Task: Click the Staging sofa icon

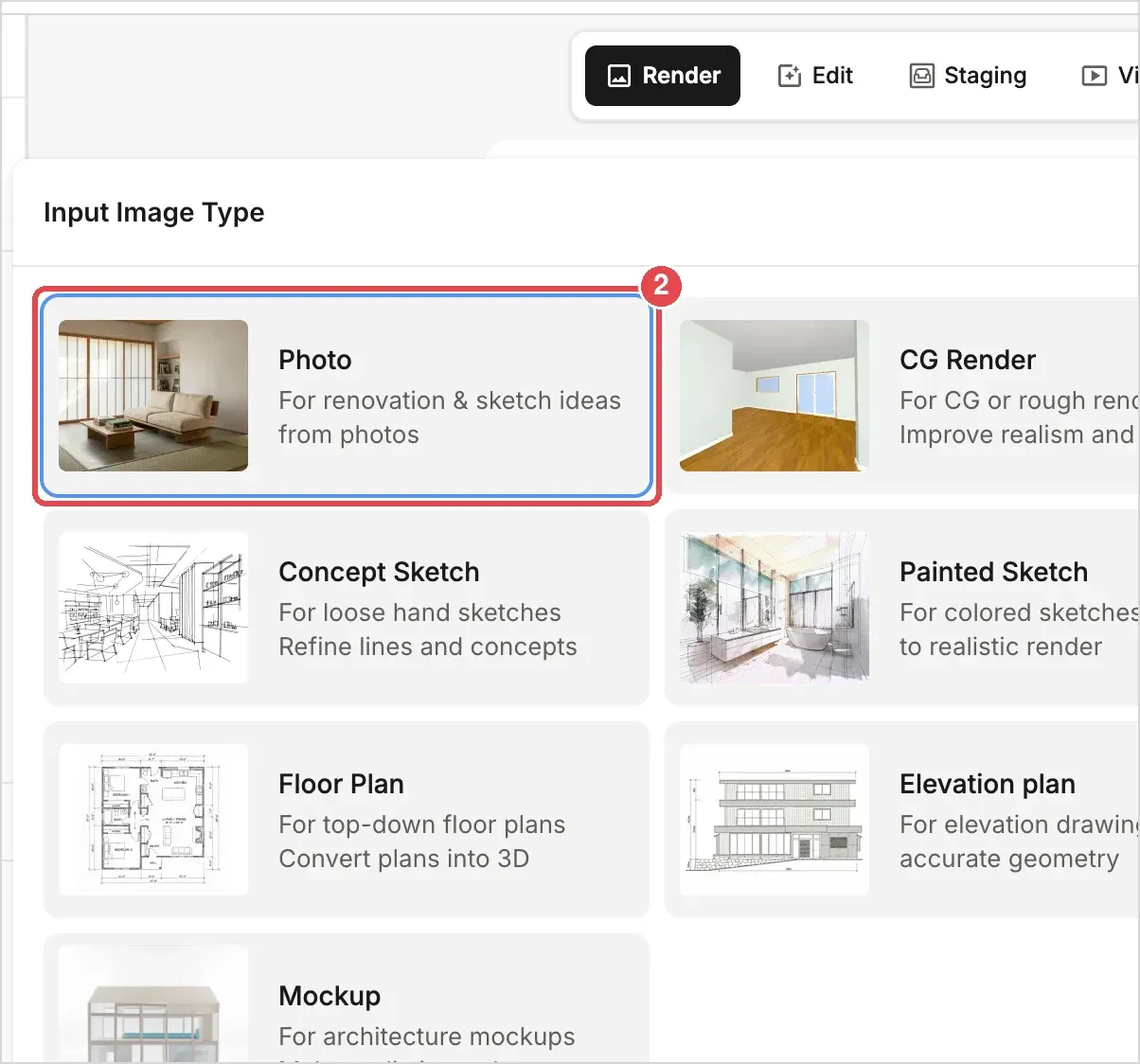Action: click(x=921, y=76)
